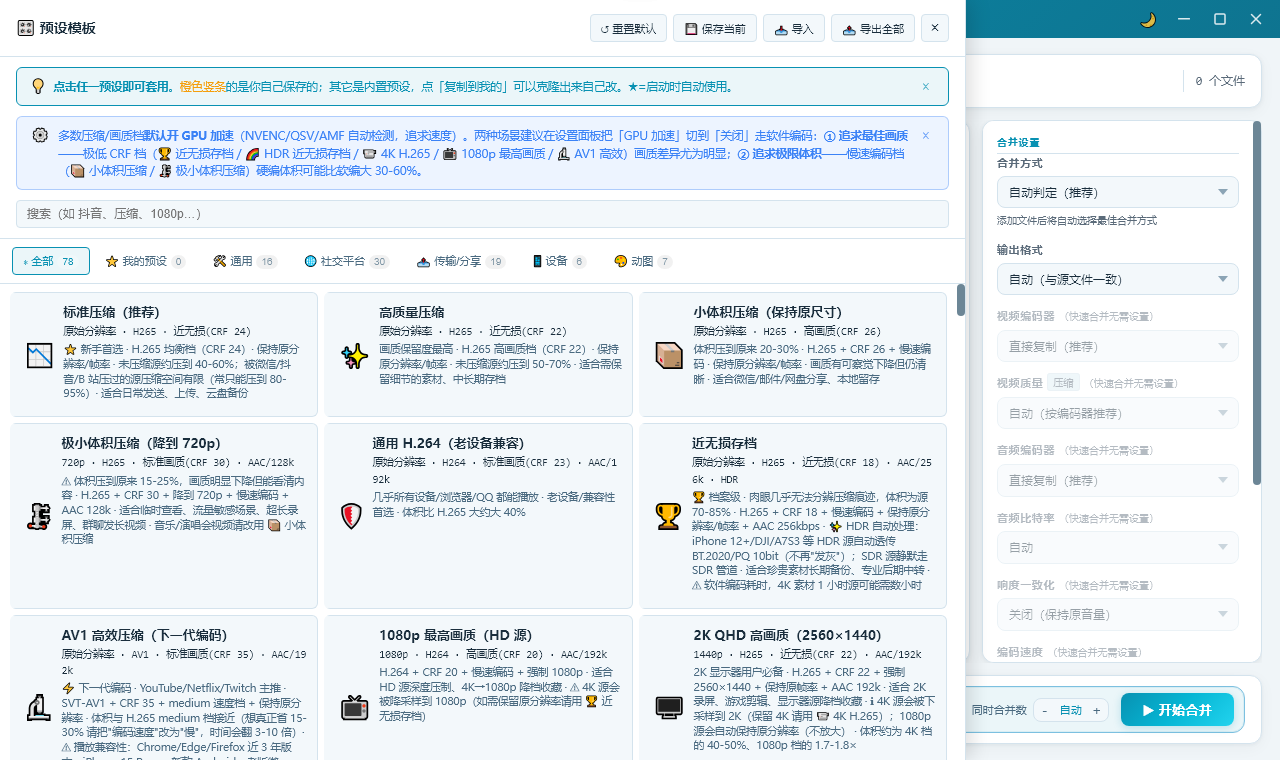The height and width of the screenshot is (760, 1280).
Task: Click the 0 个文件 counter text
Action: click(x=1221, y=81)
